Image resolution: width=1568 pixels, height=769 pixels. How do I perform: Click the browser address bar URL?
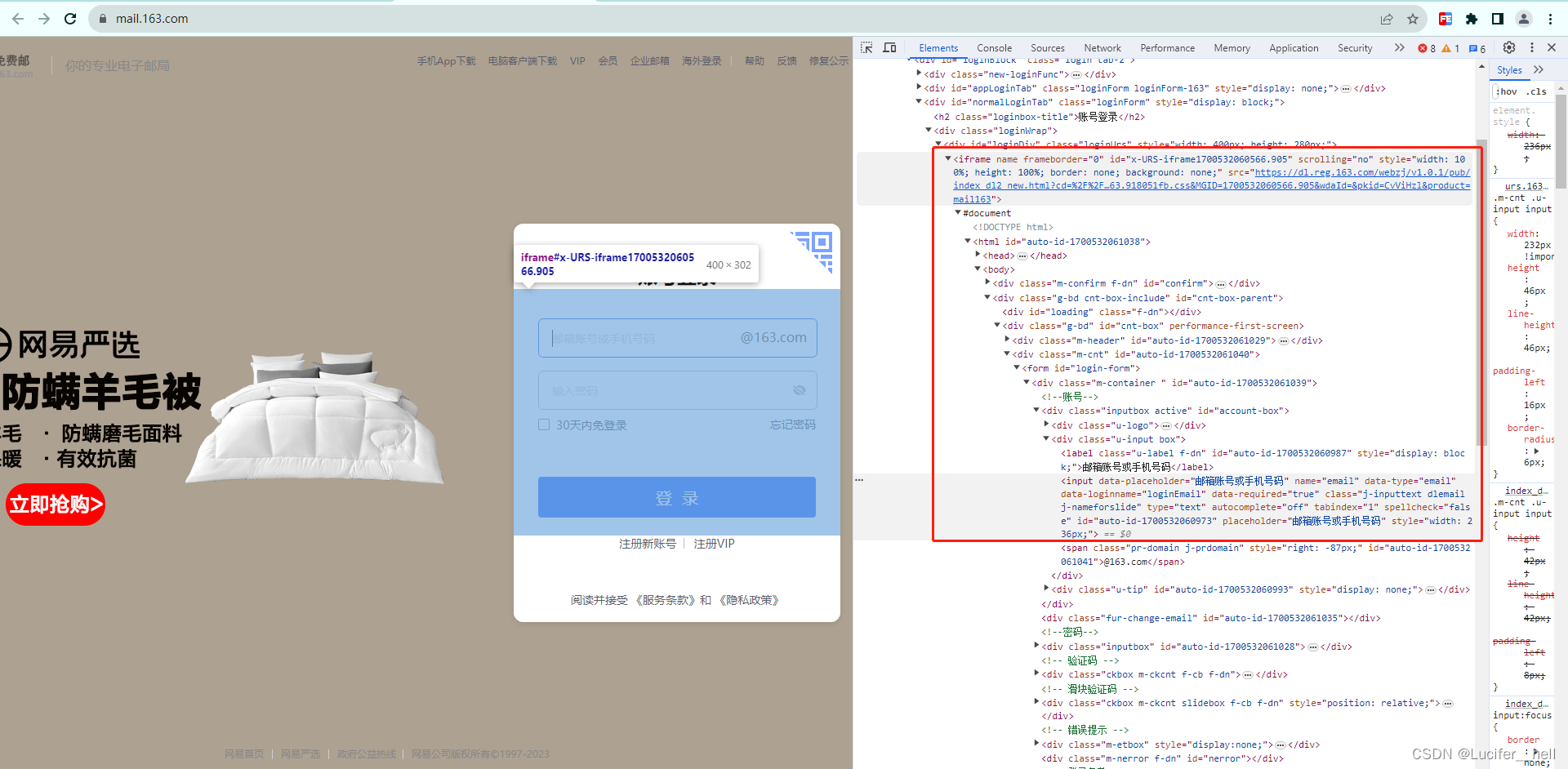(152, 19)
